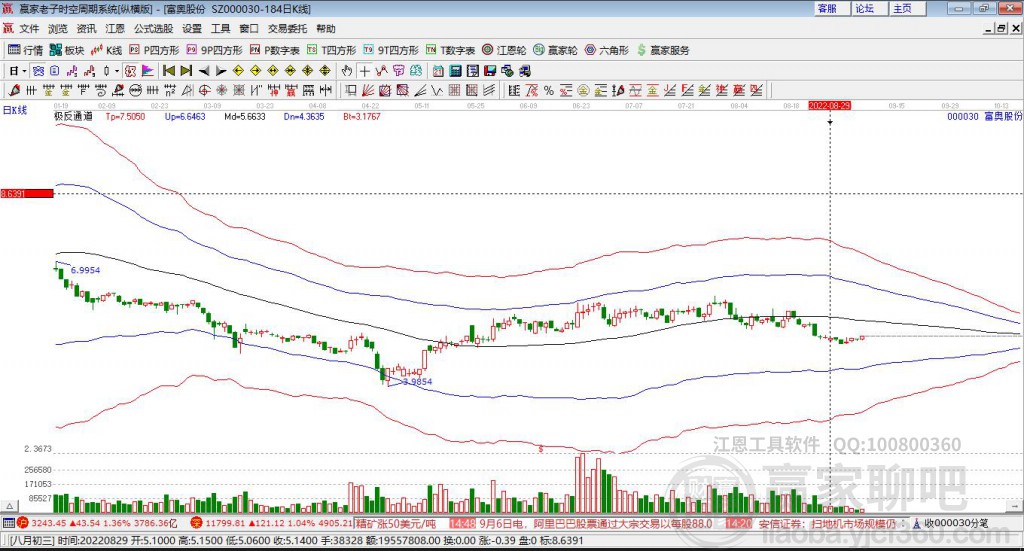Viewport: 1024px width, 551px height.
Task: Open the 帮助 menu
Action: tap(325, 29)
